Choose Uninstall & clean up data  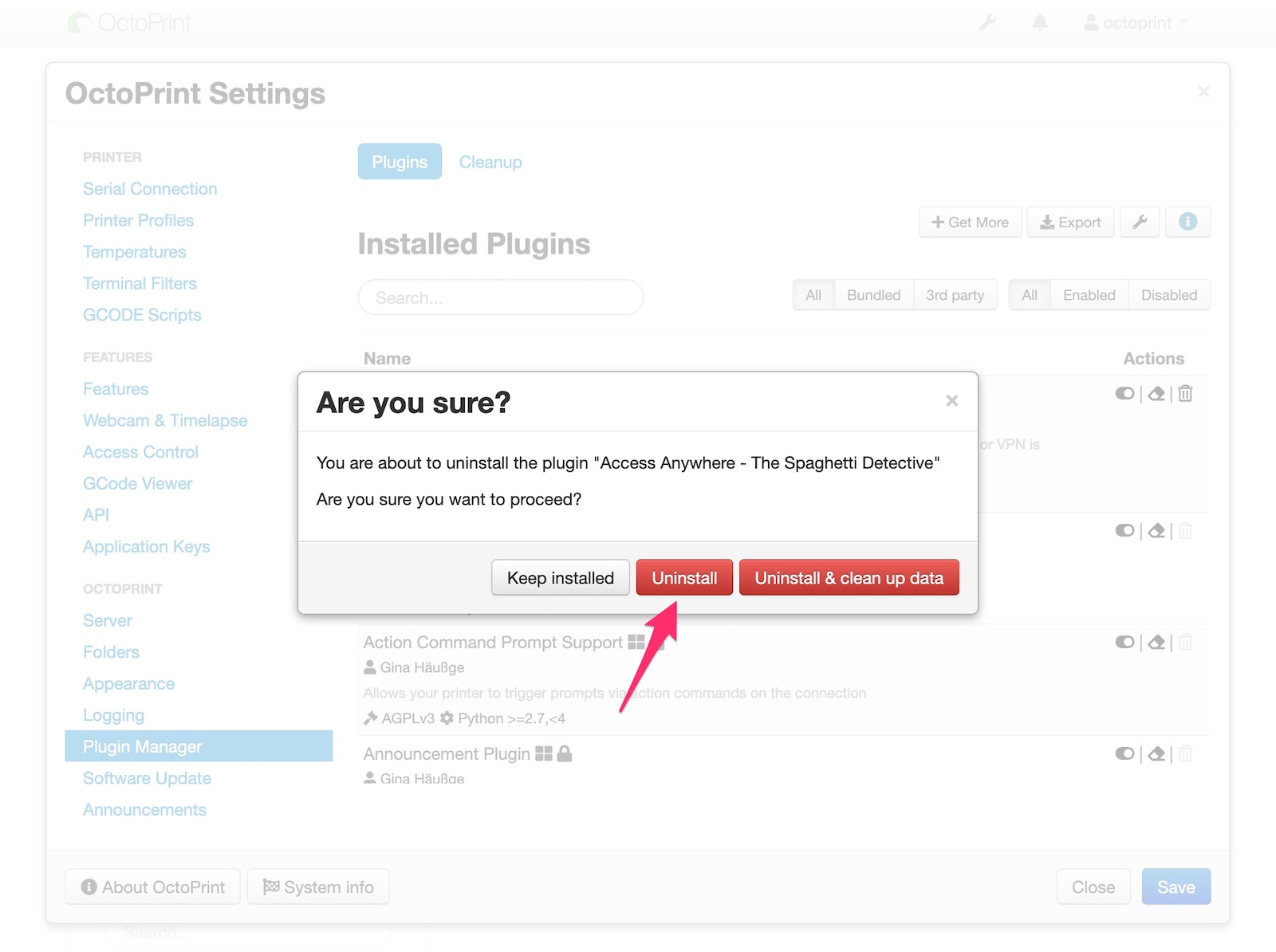tap(849, 578)
